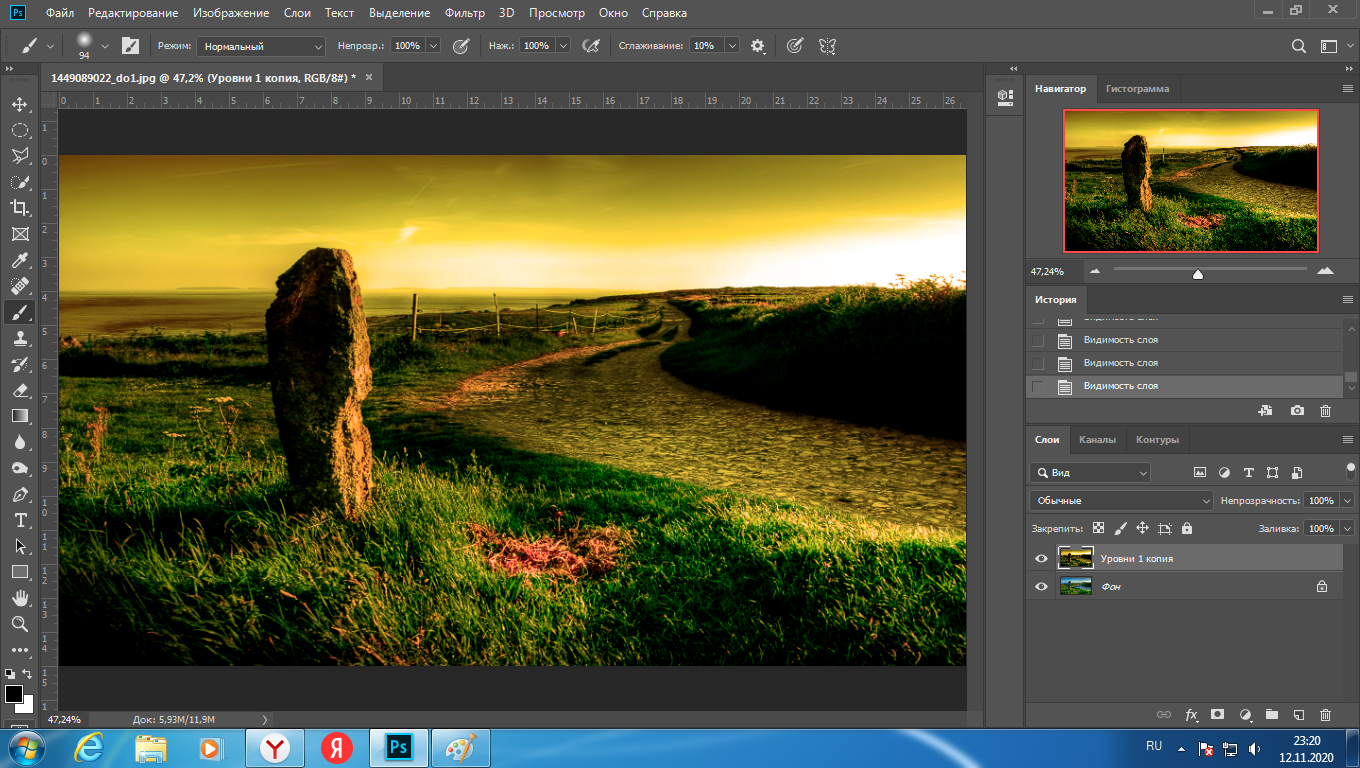Screen dimensions: 1360x768
Task: Open the layer Непрозрачность dropdown arrow
Action: [x=1347, y=500]
